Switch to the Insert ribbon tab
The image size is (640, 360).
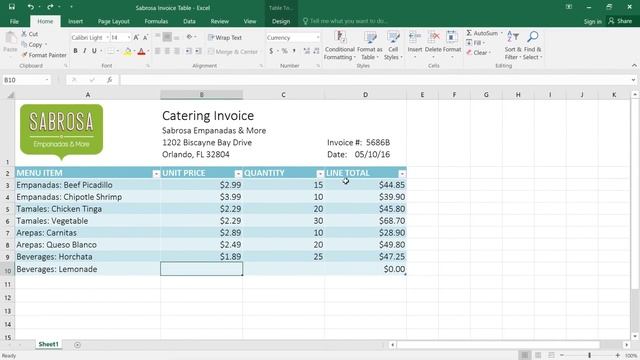click(x=76, y=21)
